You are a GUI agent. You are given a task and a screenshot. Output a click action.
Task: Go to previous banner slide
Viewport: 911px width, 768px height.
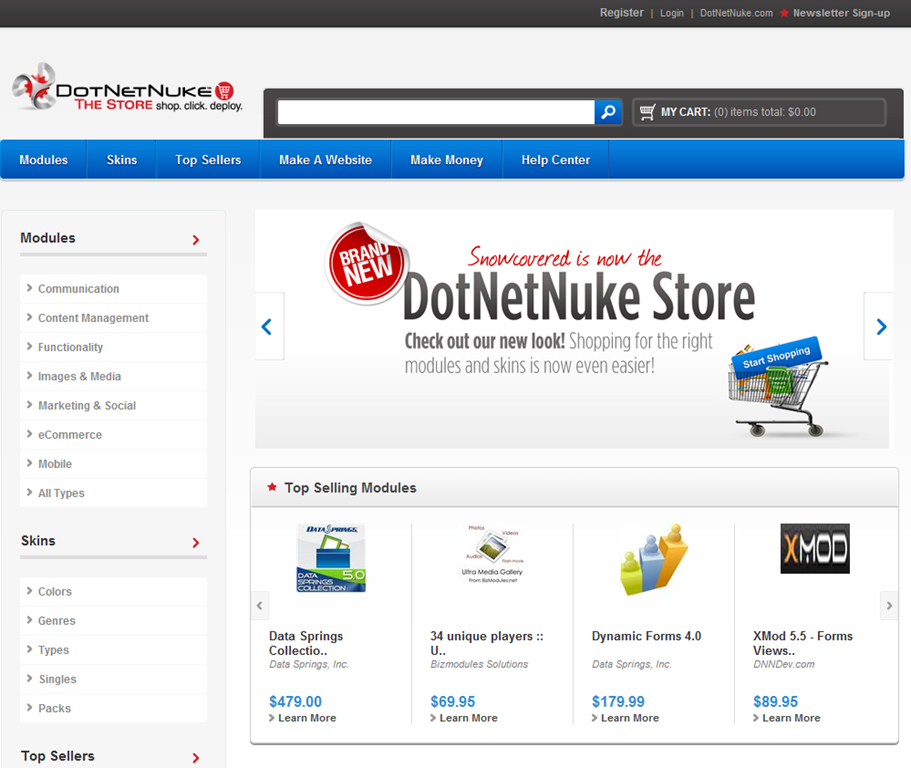(269, 326)
